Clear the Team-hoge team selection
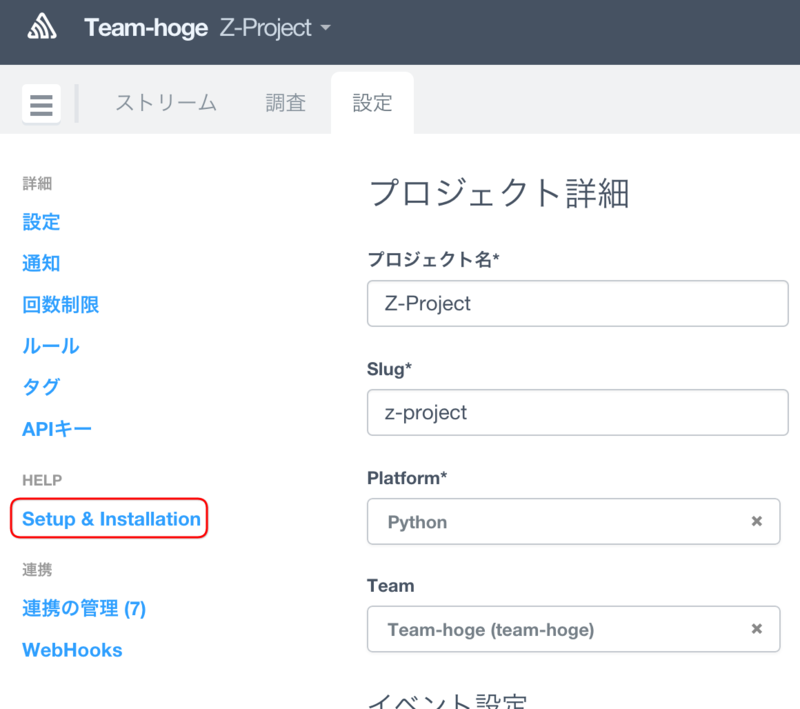Screen dimensions: 800x709 [x=757, y=628]
